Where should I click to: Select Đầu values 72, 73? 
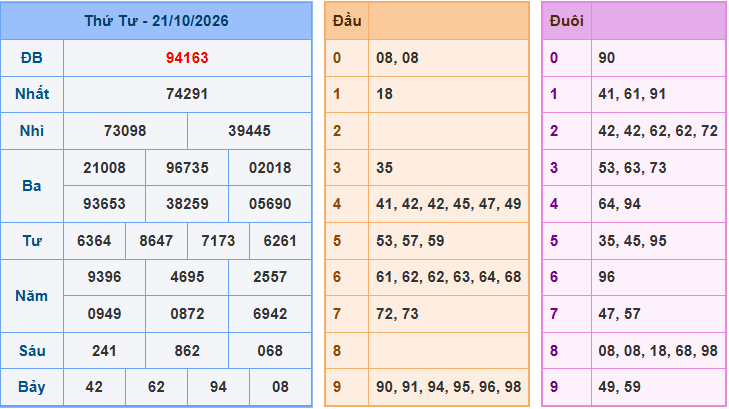click(x=397, y=314)
